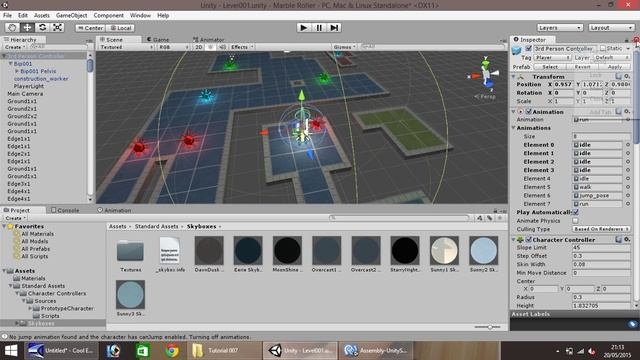Select the Hand tool in the toolbar
640x360 pixels.
[x=12, y=27]
